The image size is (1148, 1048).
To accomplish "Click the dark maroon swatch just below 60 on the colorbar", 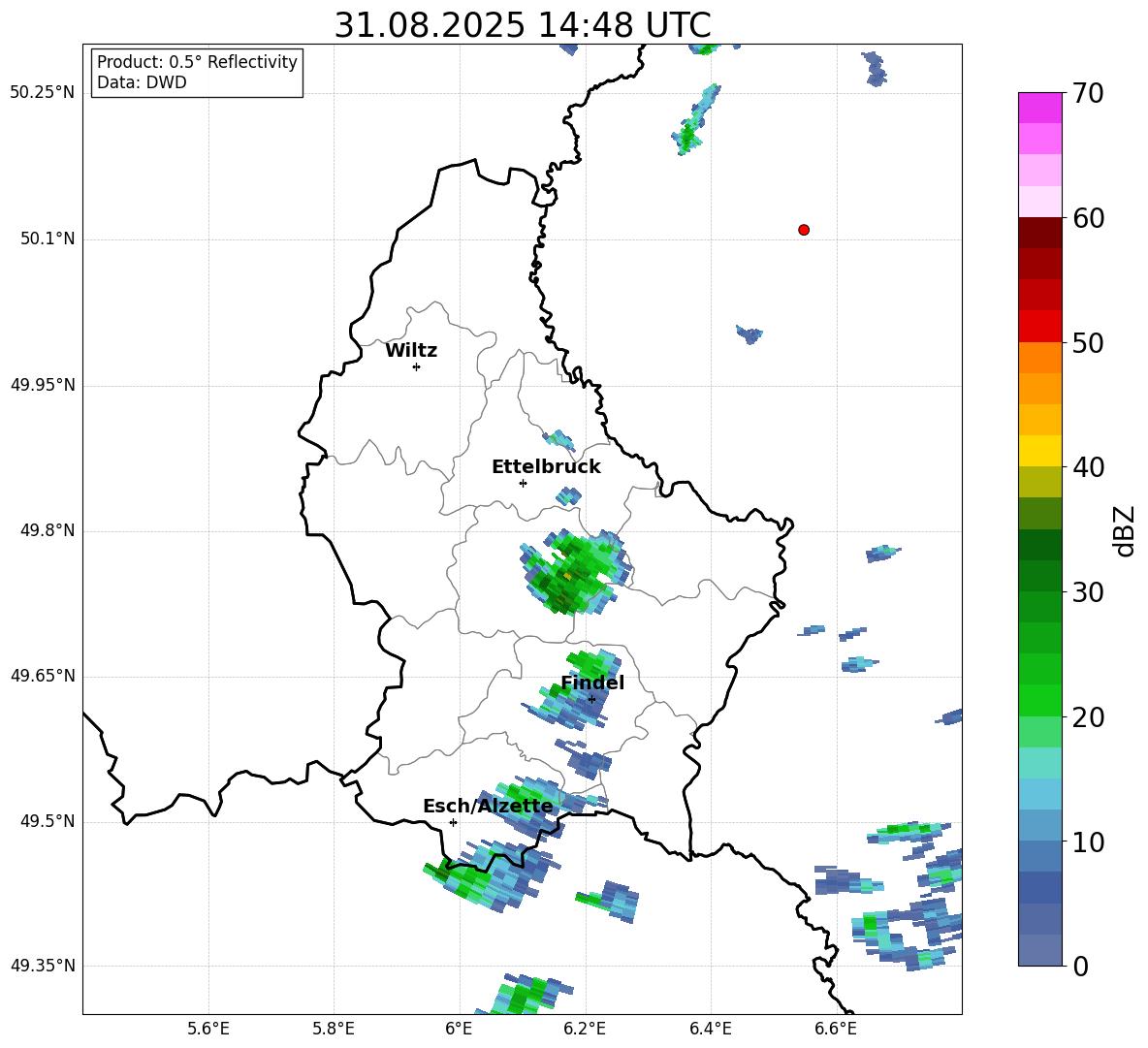I will (x=1039, y=233).
